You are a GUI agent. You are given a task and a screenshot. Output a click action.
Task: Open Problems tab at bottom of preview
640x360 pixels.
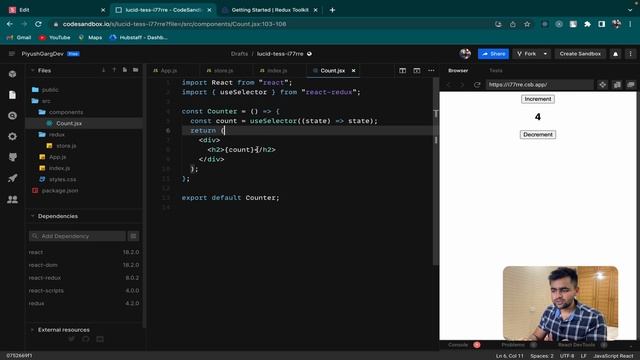coord(513,345)
